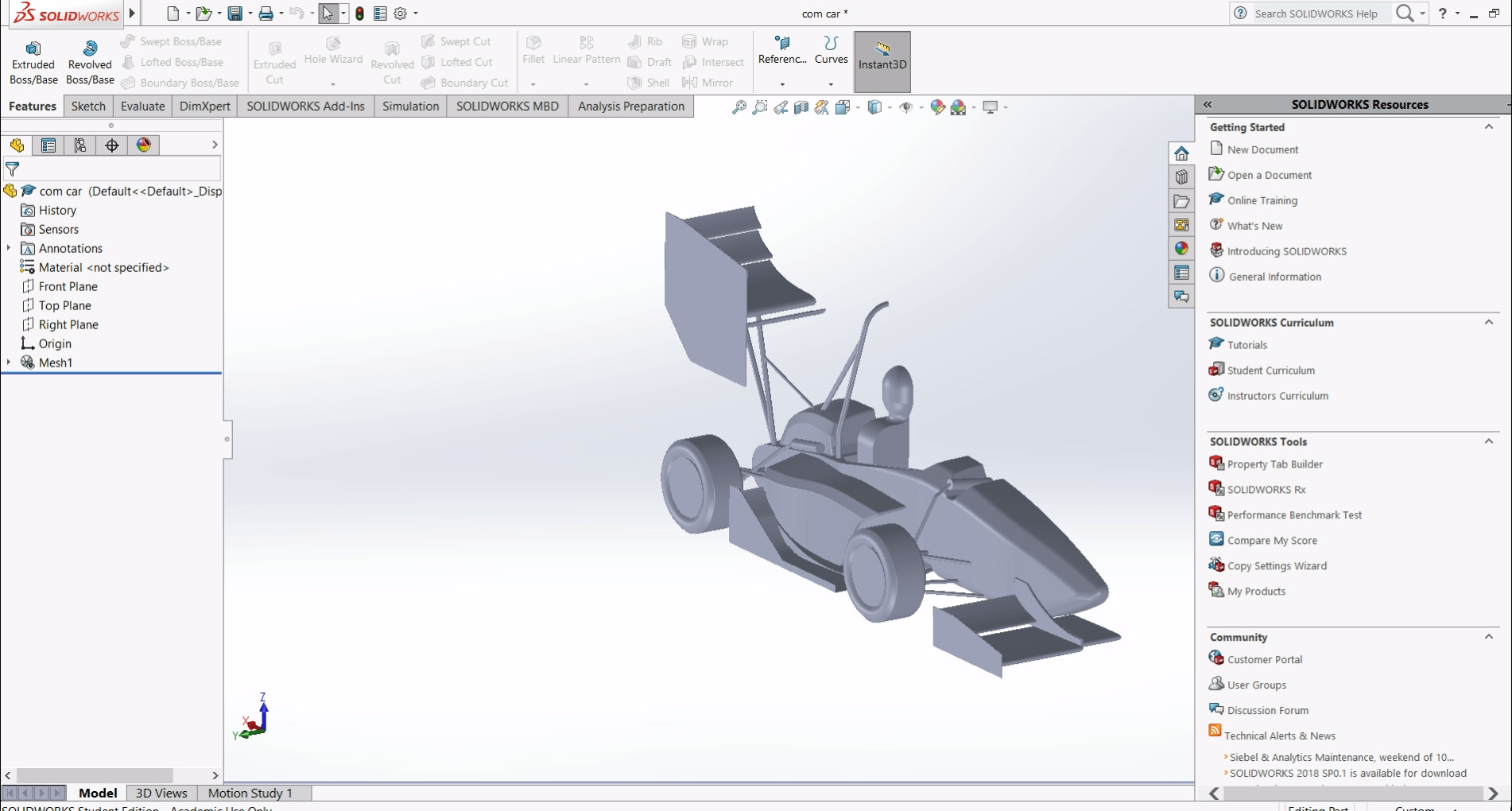Screen dimensions: 1512x811
Task: Click the task pane Home icon
Action: 1181,153
